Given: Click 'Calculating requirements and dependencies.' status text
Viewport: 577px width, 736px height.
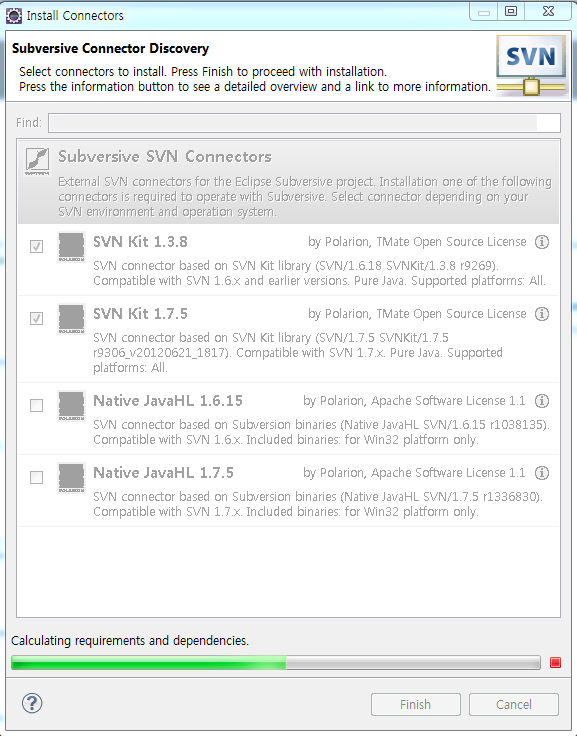Looking at the screenshot, I should click(x=130, y=641).
